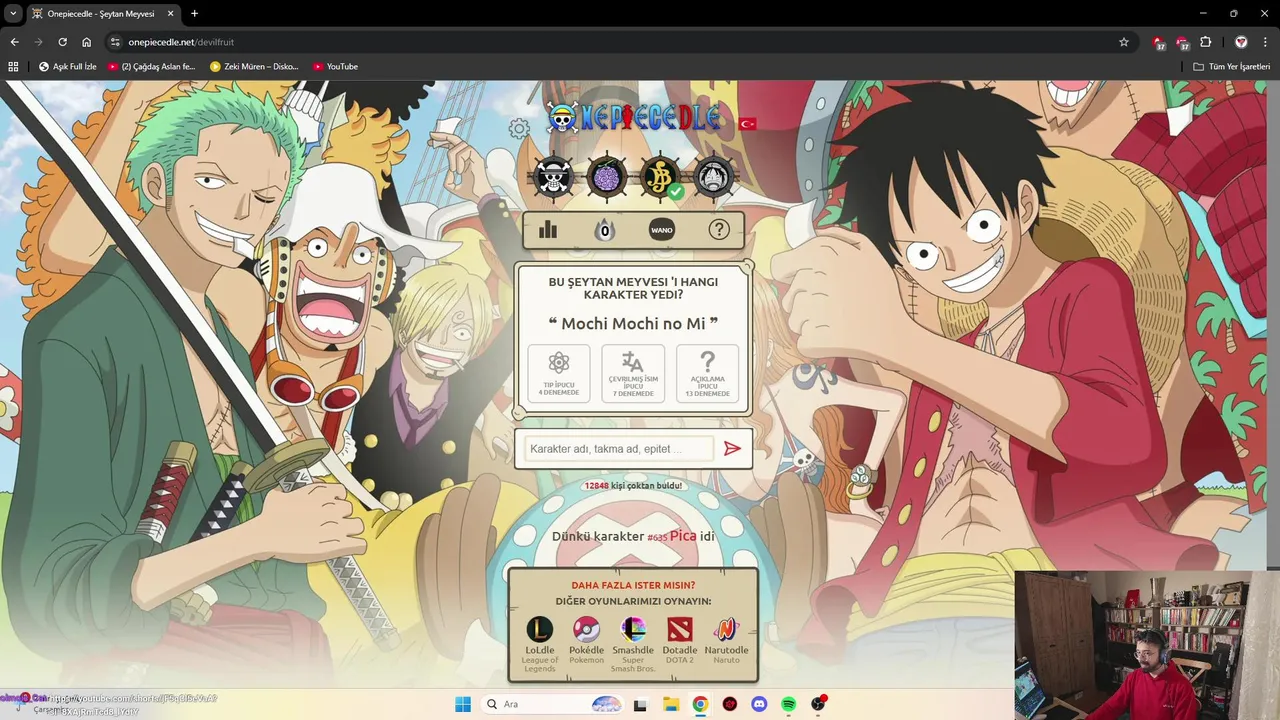Click the streak flame counter showing 0

pos(604,231)
